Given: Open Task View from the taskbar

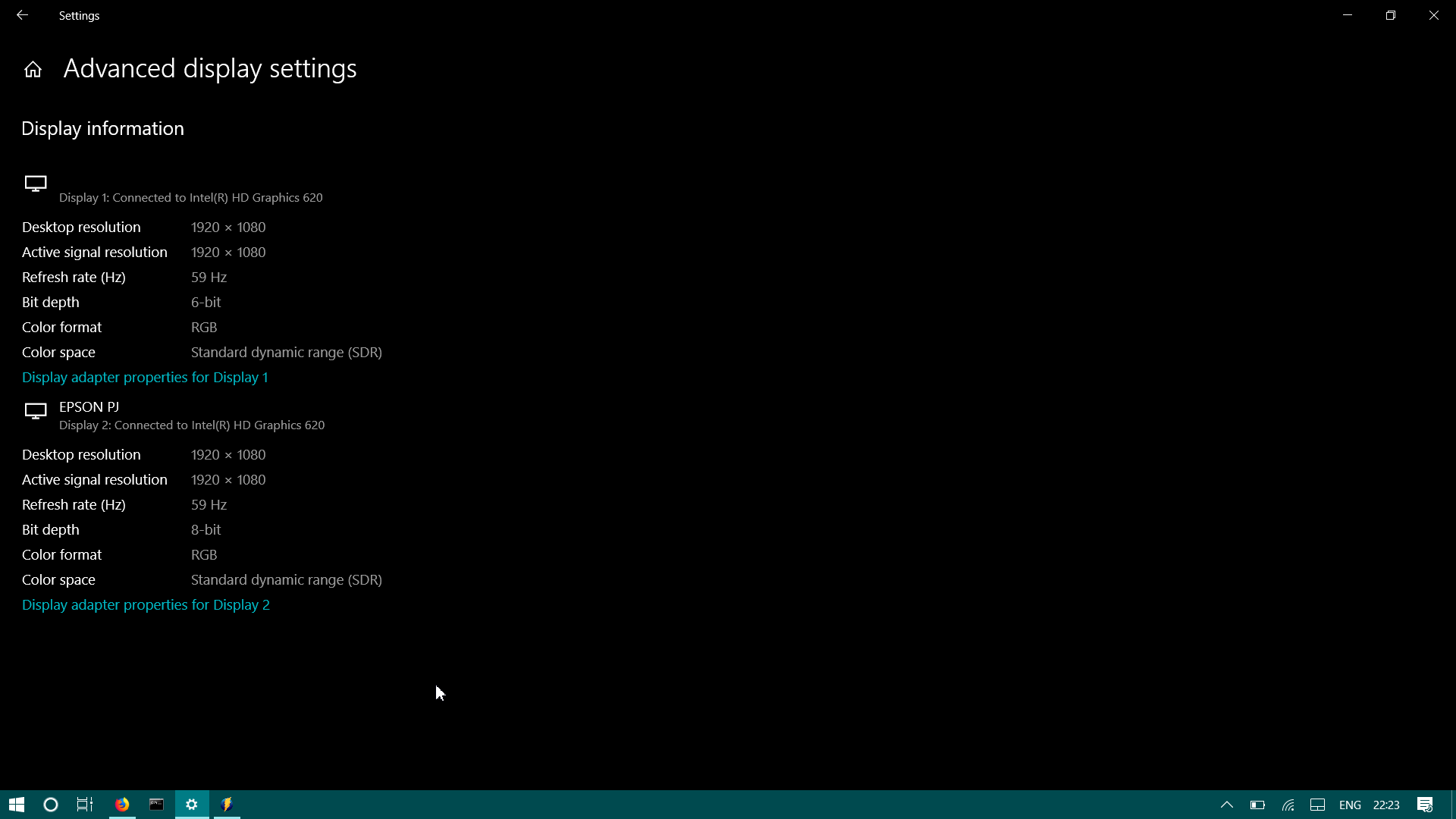Looking at the screenshot, I should (83, 804).
